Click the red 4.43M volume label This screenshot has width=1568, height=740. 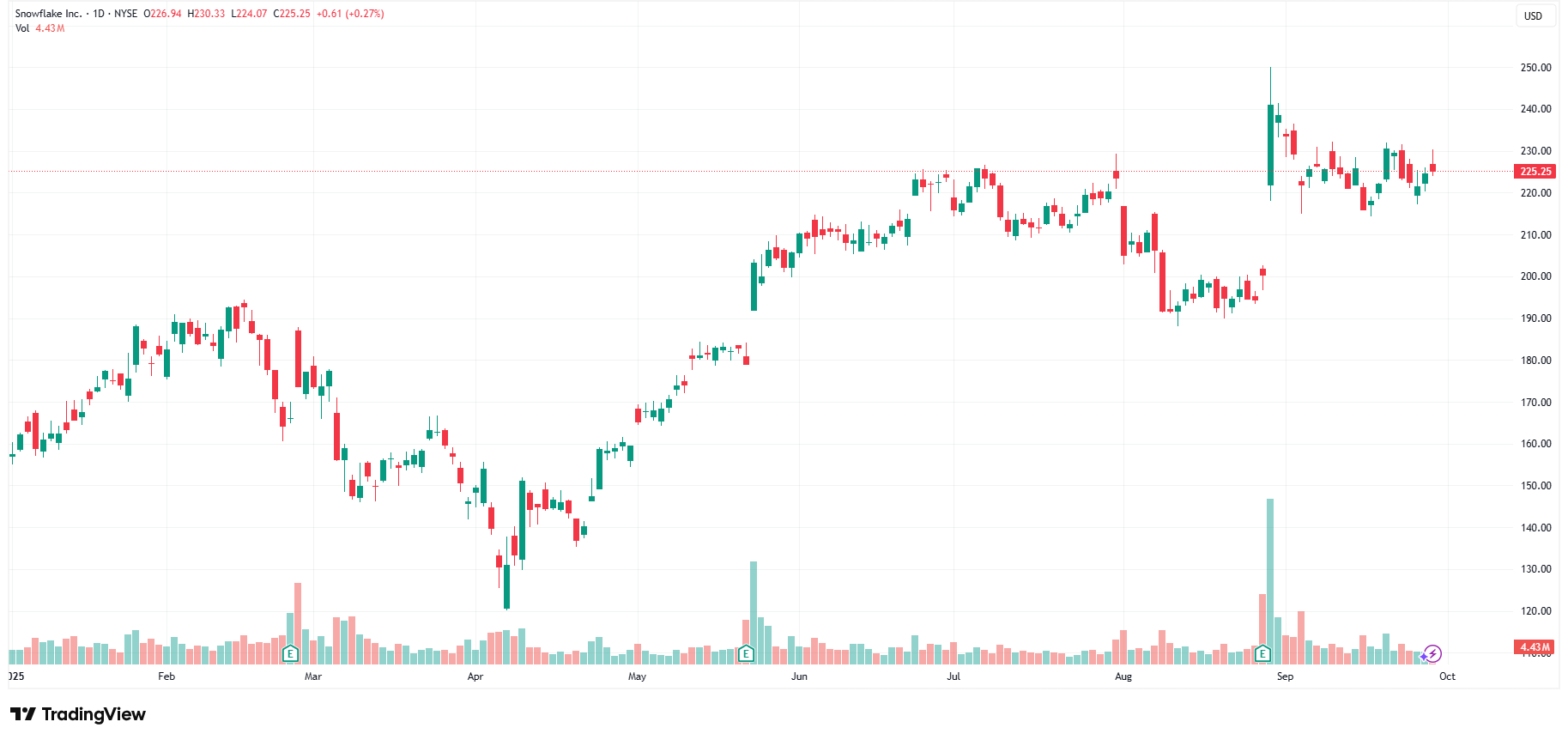point(1535,647)
